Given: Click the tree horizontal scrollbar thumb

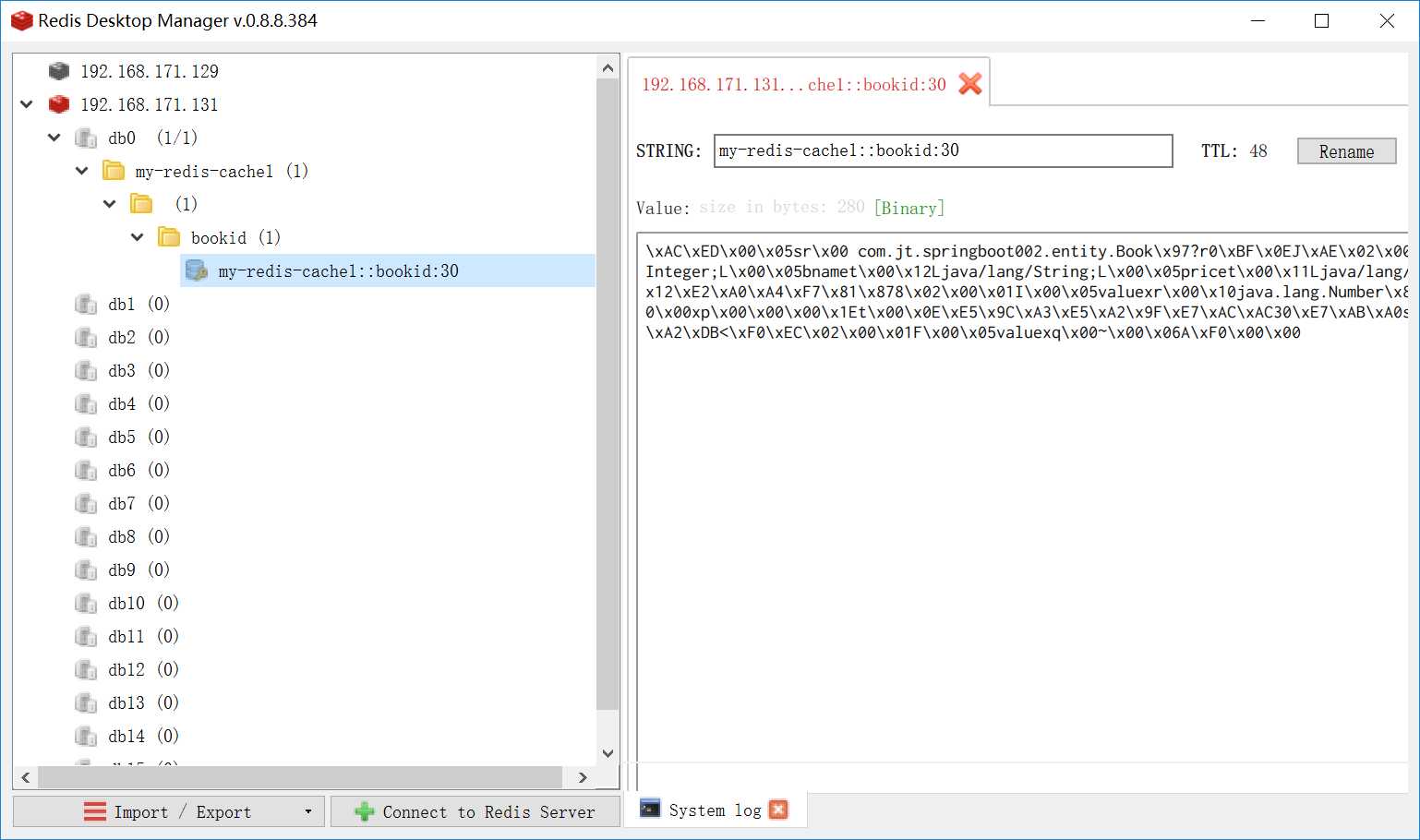Looking at the screenshot, I should click(300, 777).
